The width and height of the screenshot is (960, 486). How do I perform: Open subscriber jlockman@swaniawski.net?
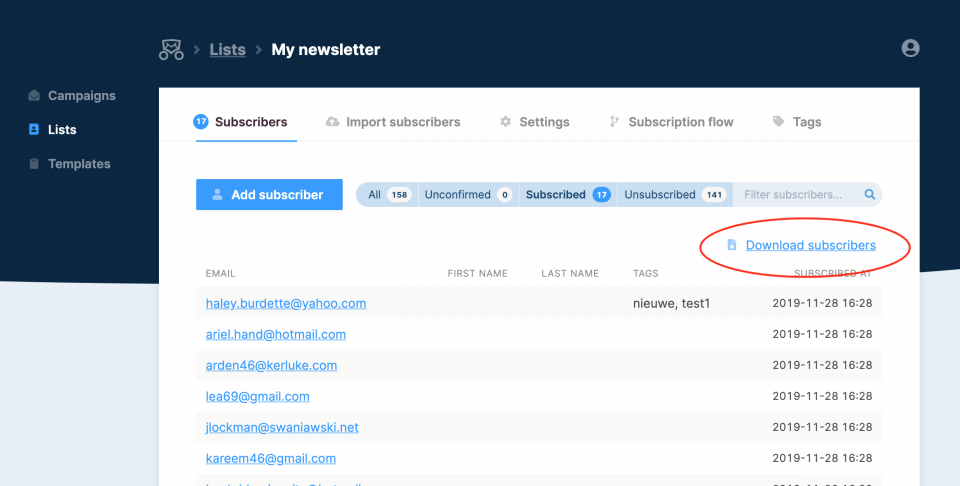tap(282, 427)
